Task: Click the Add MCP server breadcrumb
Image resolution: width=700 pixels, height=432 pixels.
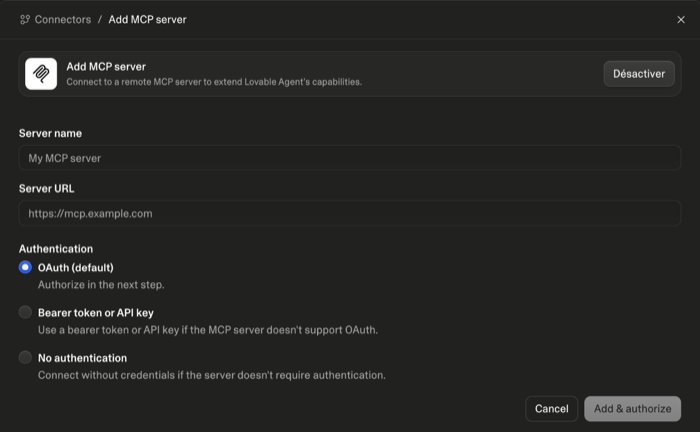Action: 147,20
